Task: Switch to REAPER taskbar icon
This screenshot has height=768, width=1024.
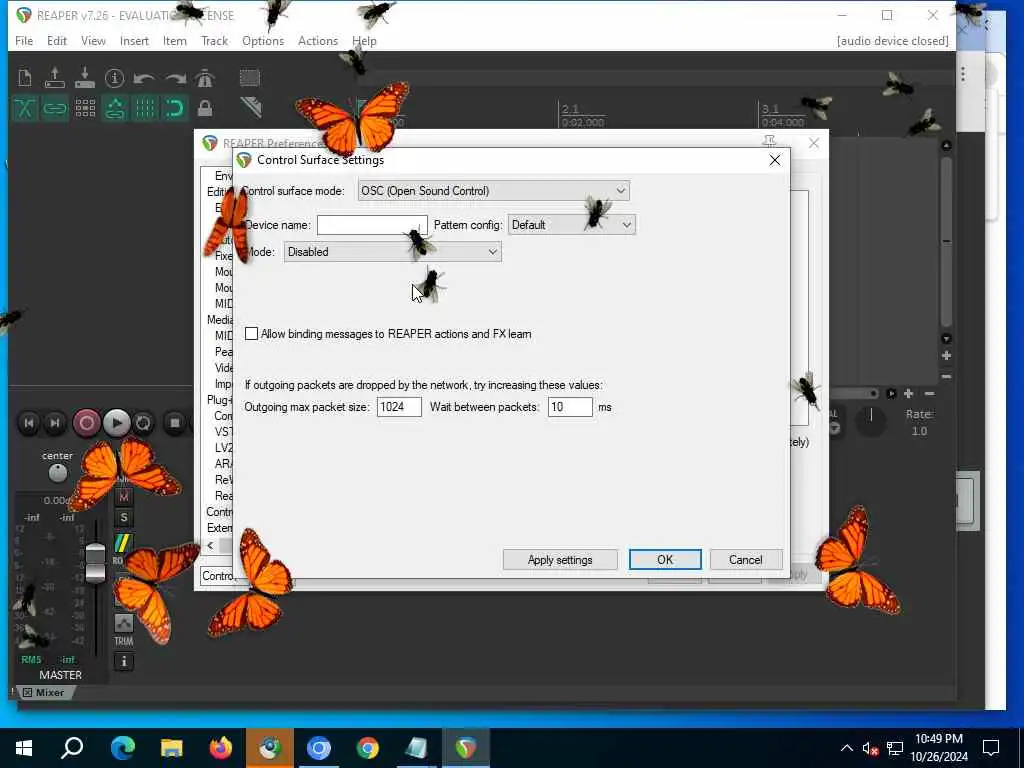Action: (466, 748)
